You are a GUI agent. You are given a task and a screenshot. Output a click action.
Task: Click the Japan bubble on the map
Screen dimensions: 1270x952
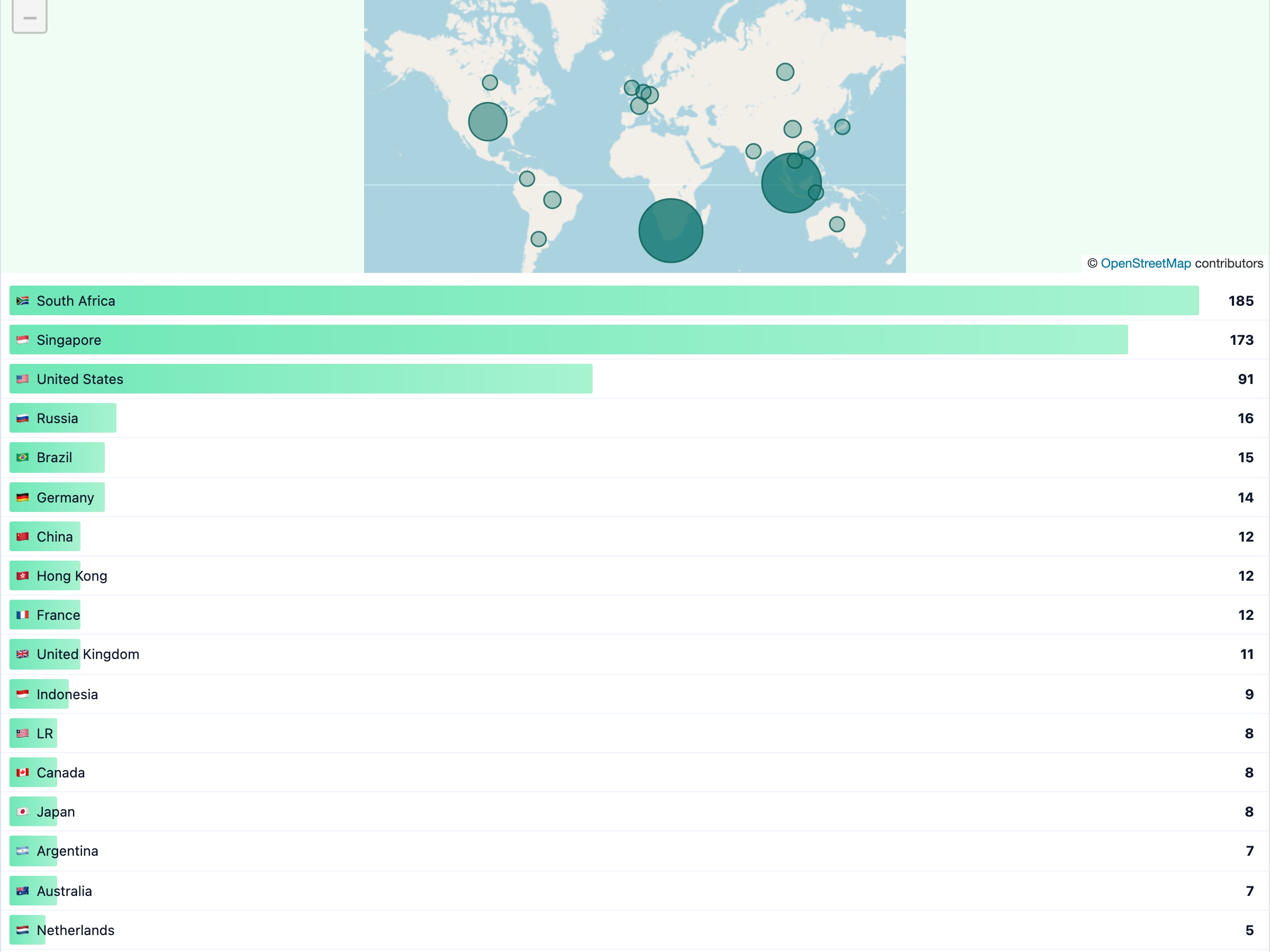pos(842,127)
